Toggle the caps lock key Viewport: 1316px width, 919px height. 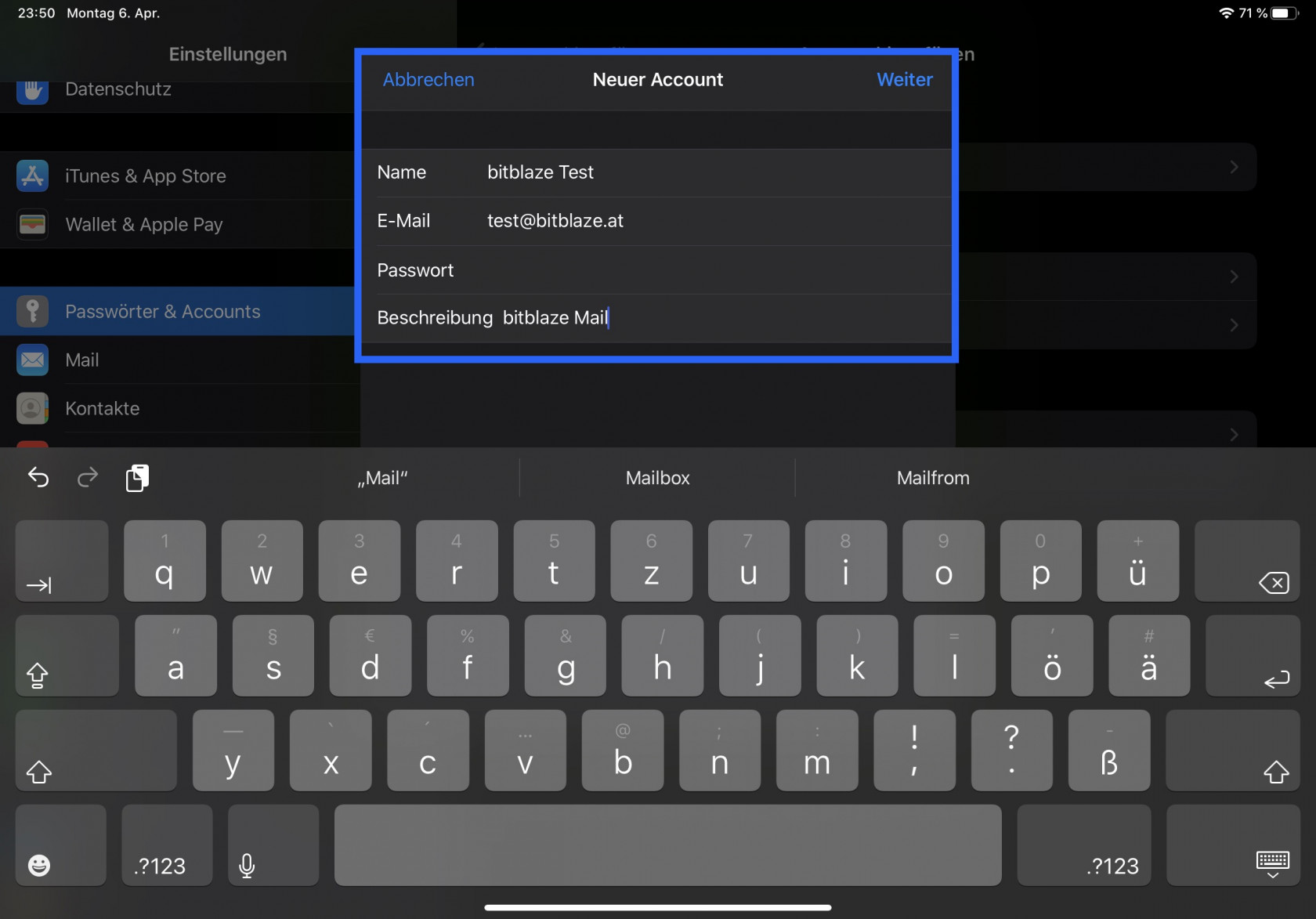tap(67, 656)
